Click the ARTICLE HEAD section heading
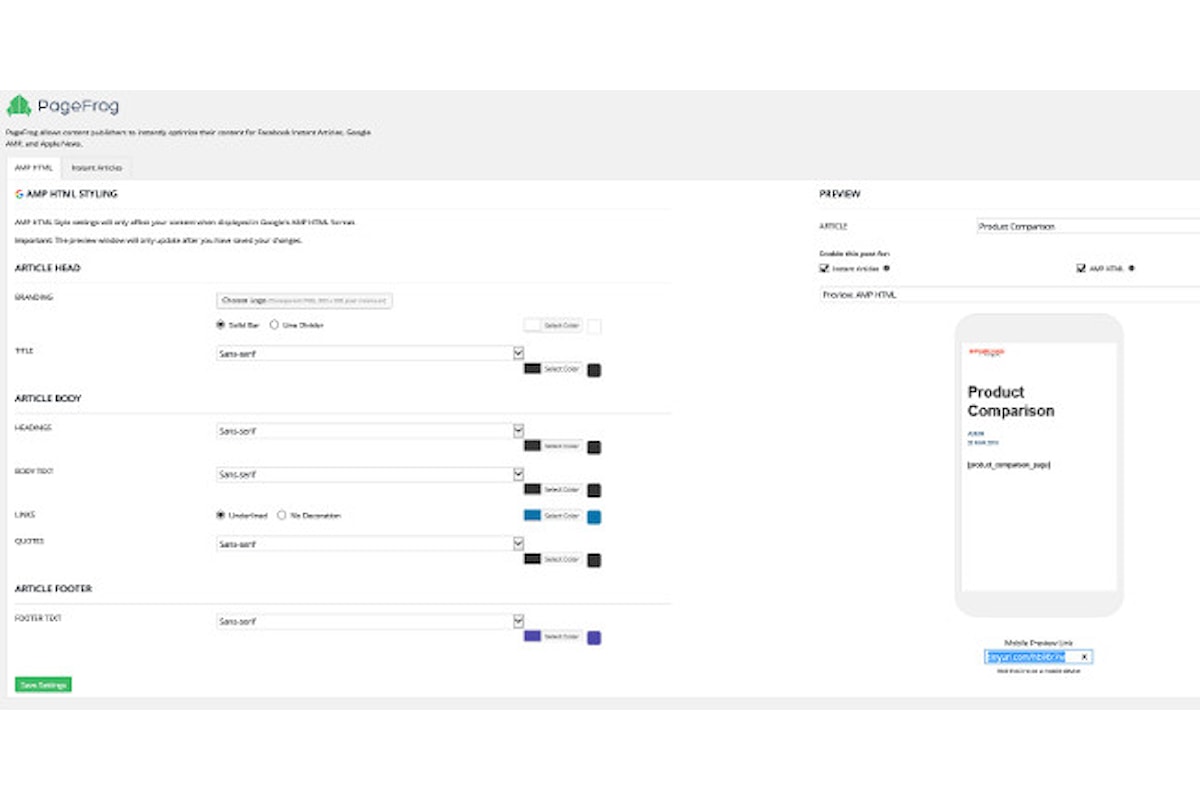Viewport: 1200px width, 800px height. click(x=48, y=268)
